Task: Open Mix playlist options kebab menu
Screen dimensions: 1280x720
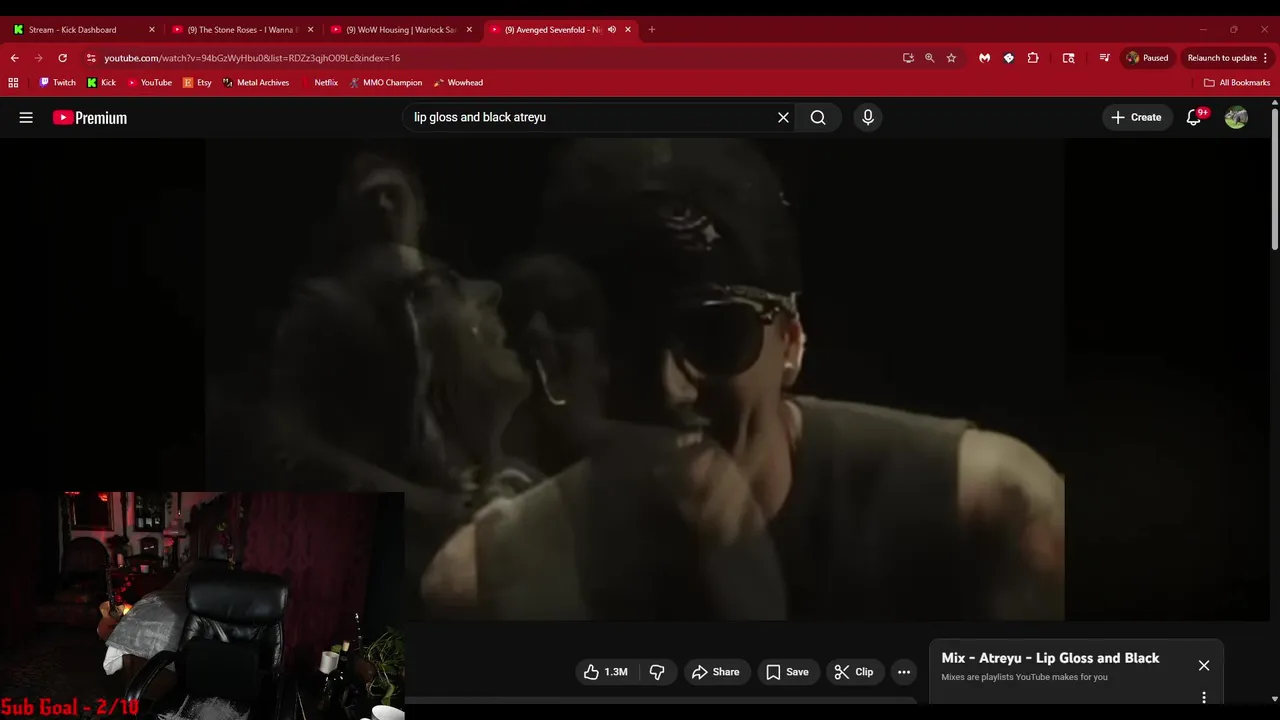Action: click(1204, 697)
